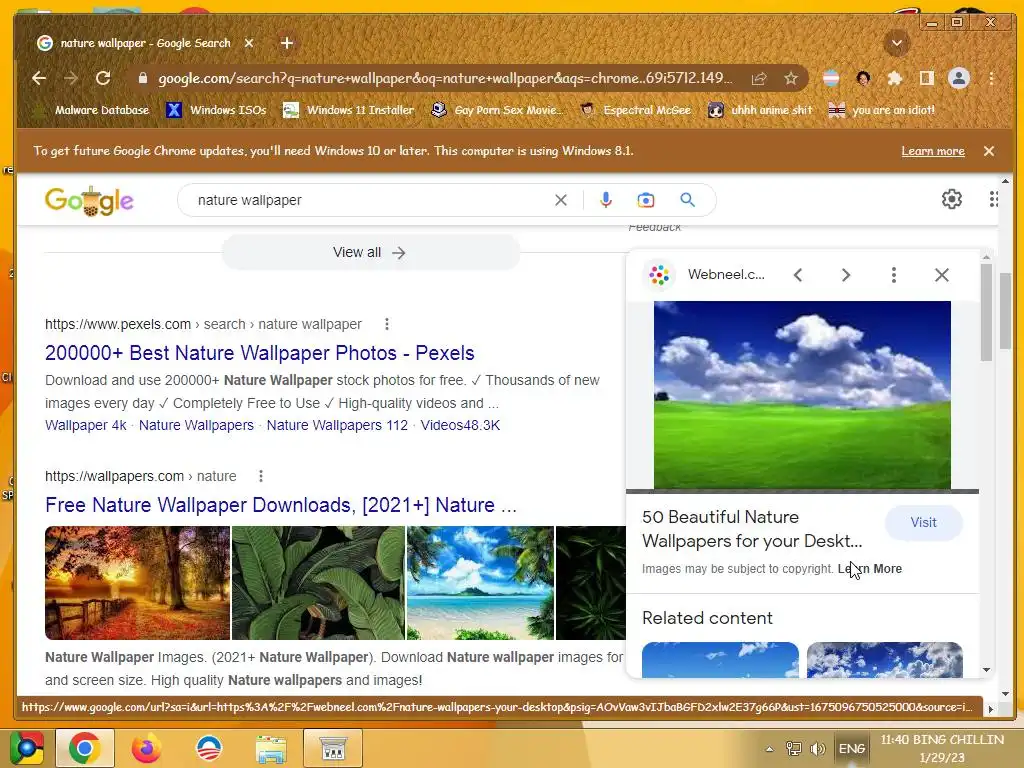Open the first related content thumbnail
The image size is (1024, 768).
coord(720,660)
